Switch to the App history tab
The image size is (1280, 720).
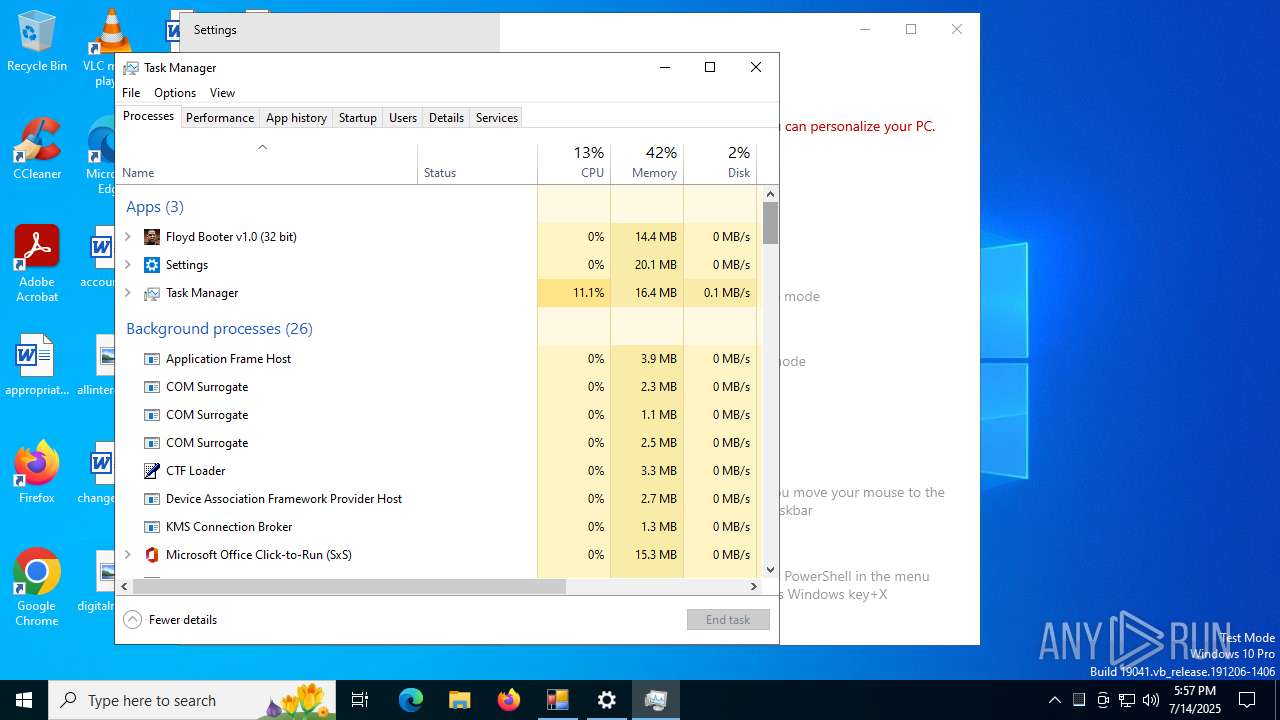point(296,118)
